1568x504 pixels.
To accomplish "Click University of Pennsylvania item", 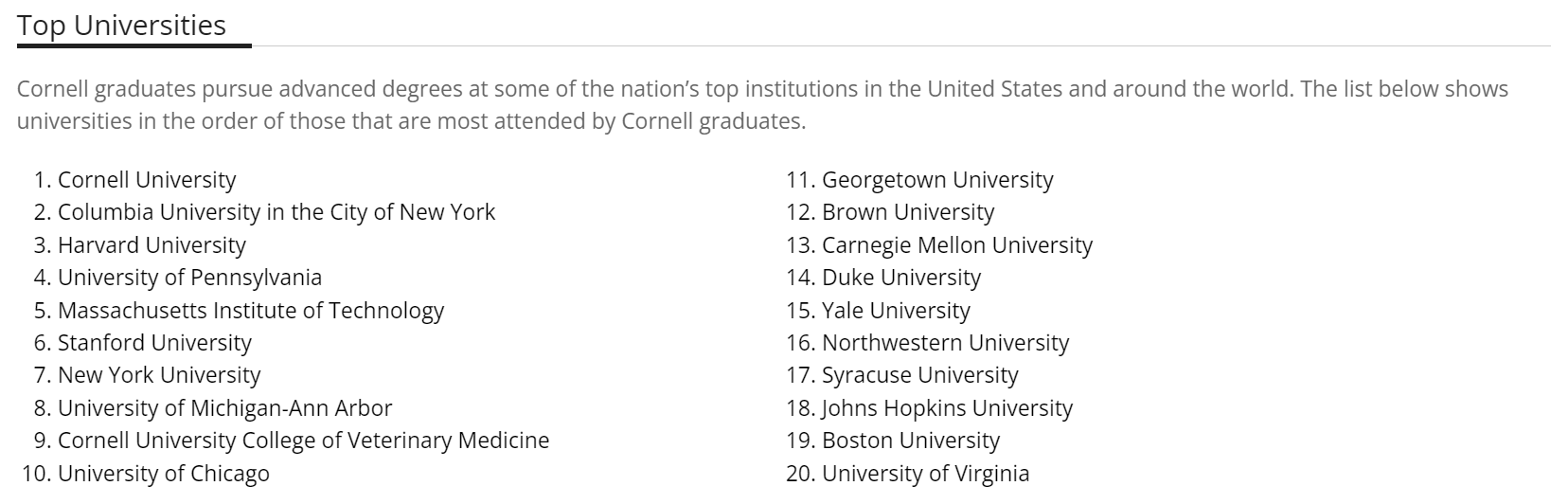I will point(189,278).
